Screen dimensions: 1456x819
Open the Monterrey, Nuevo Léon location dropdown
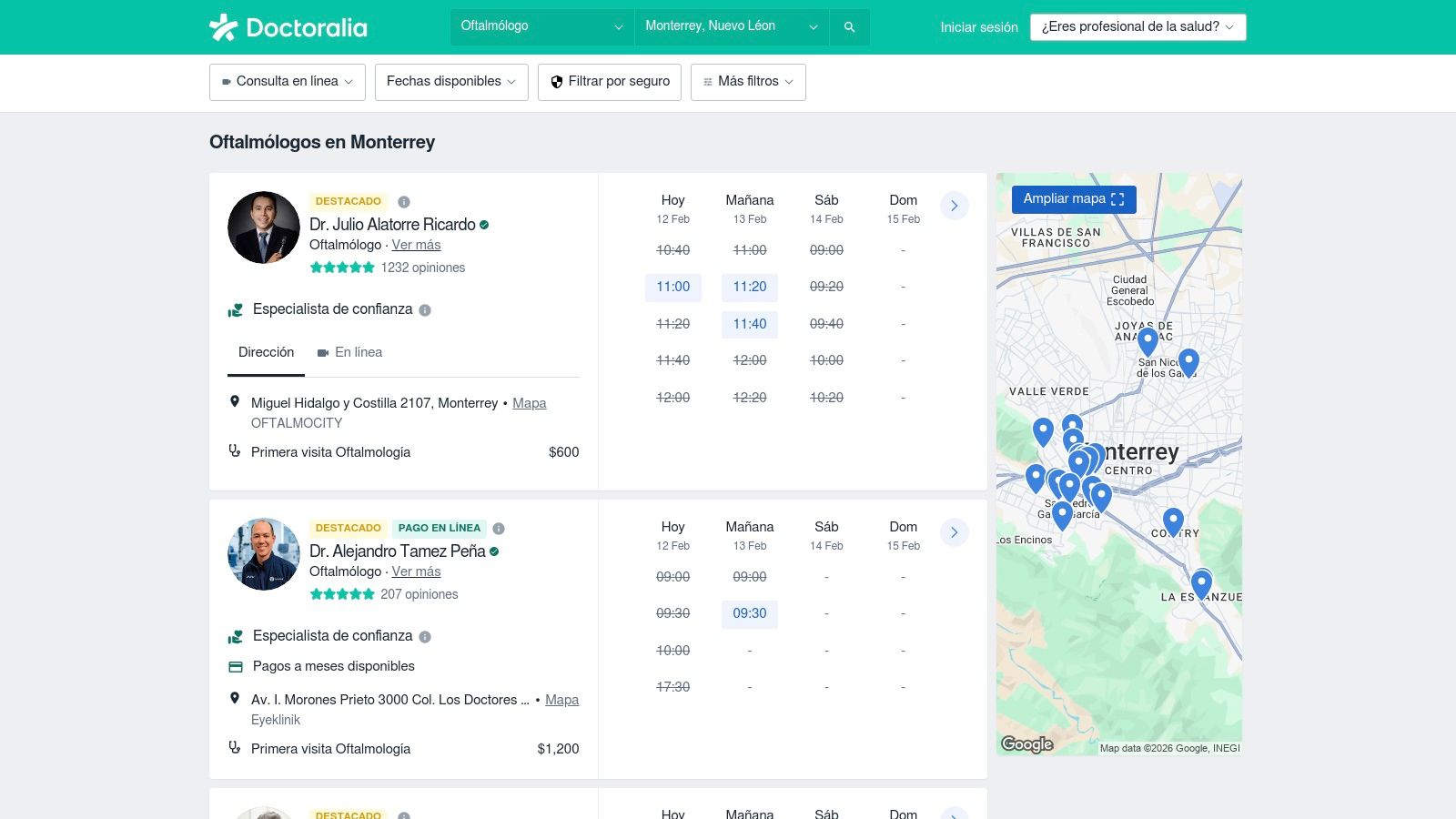(732, 26)
